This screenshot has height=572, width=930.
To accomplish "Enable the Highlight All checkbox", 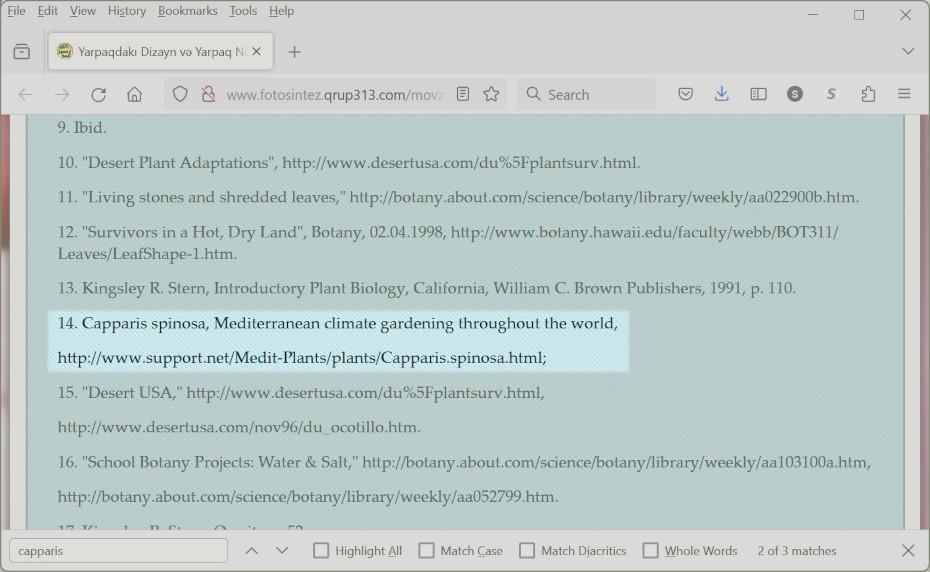I will point(321,551).
